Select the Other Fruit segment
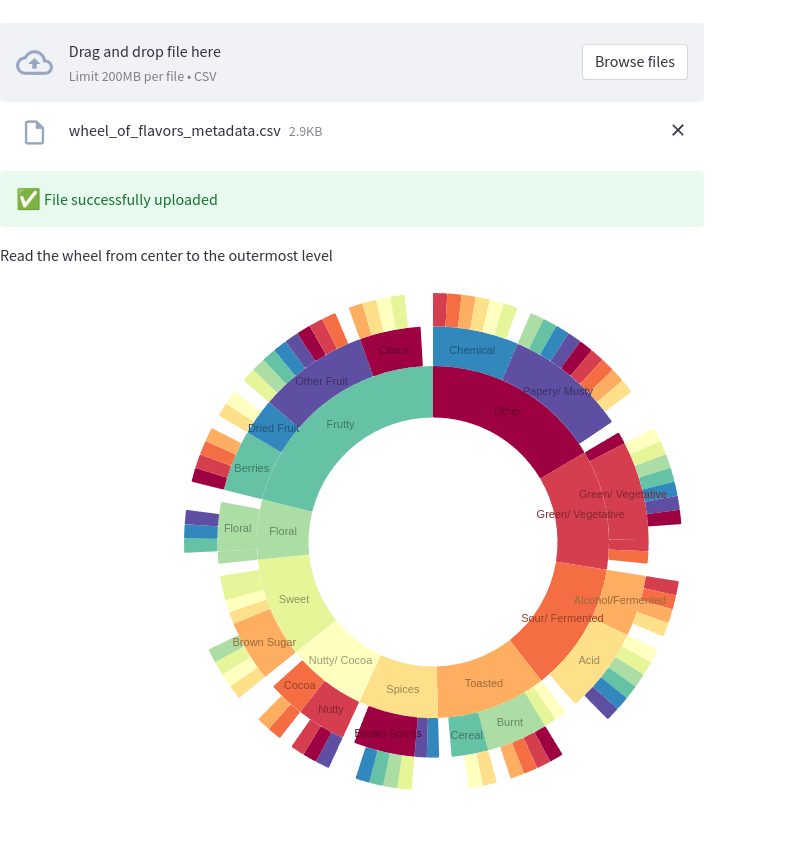This screenshot has height=852, width=810. (320, 381)
